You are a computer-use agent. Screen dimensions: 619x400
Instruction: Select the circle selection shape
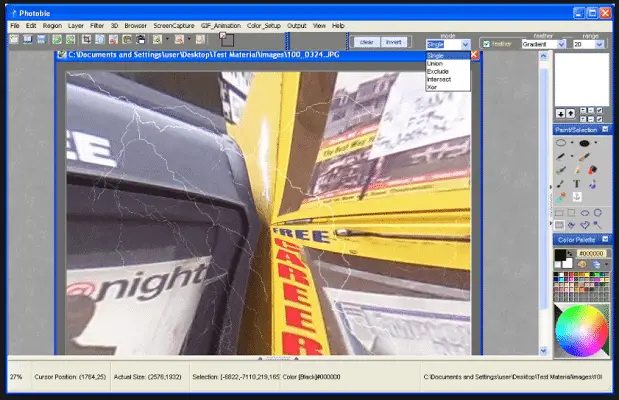598,213
